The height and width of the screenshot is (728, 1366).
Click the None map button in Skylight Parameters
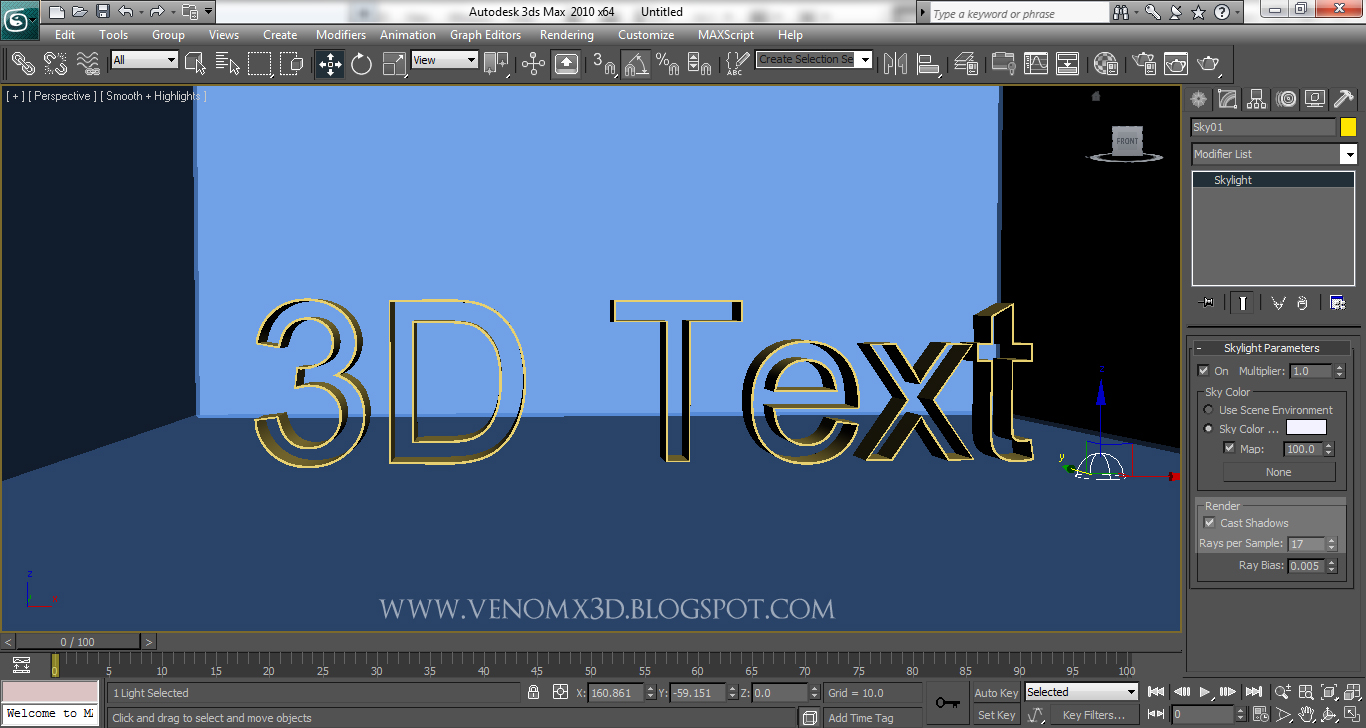coord(1279,471)
